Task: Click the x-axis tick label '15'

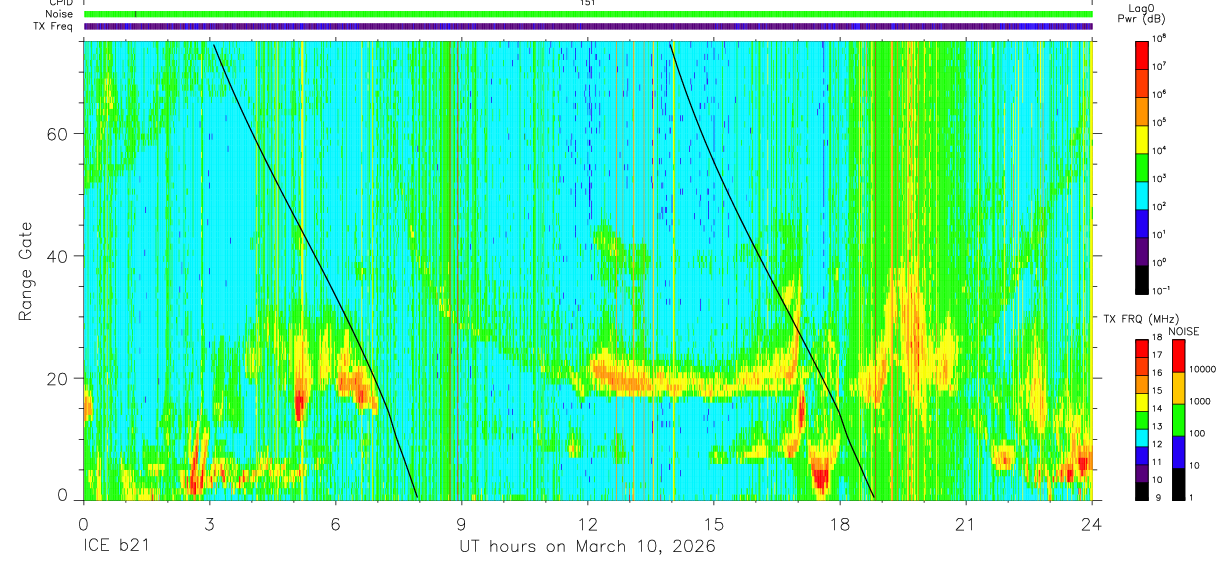Action: tap(714, 524)
